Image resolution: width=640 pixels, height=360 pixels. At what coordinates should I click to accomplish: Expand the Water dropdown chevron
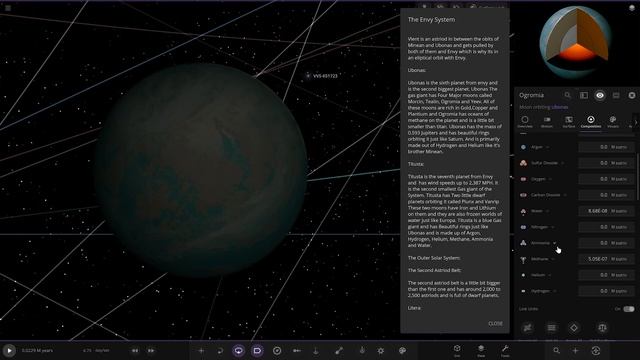pyautogui.click(x=547, y=211)
